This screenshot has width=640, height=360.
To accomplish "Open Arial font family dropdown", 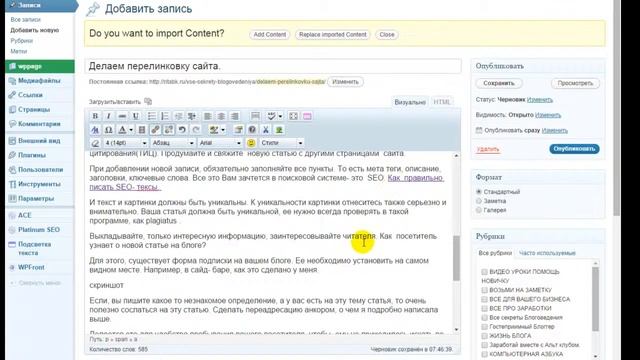I will (220, 143).
